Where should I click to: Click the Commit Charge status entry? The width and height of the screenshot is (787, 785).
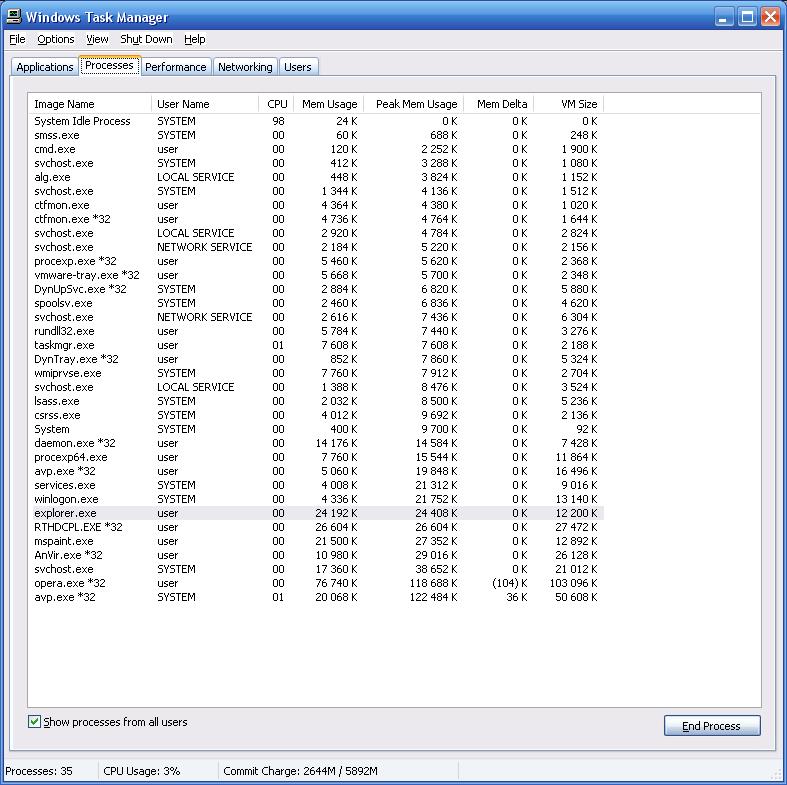click(300, 771)
